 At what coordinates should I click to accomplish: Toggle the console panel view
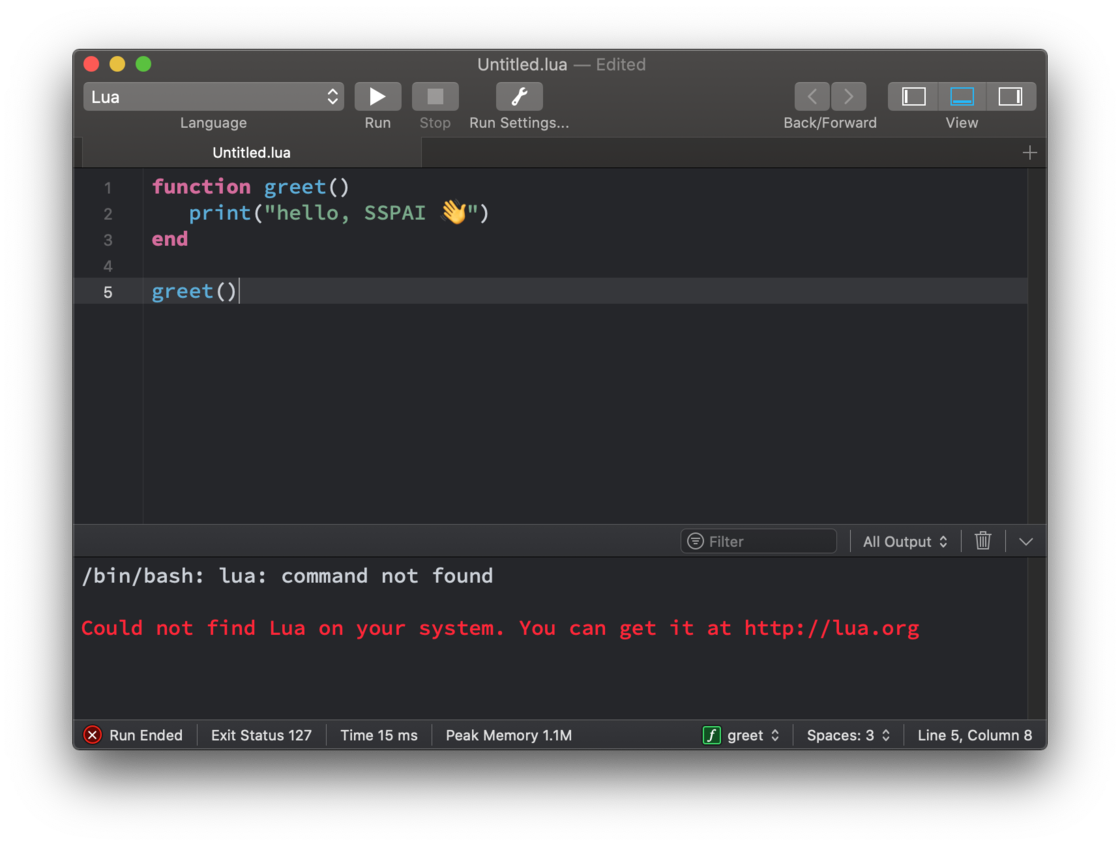961,96
